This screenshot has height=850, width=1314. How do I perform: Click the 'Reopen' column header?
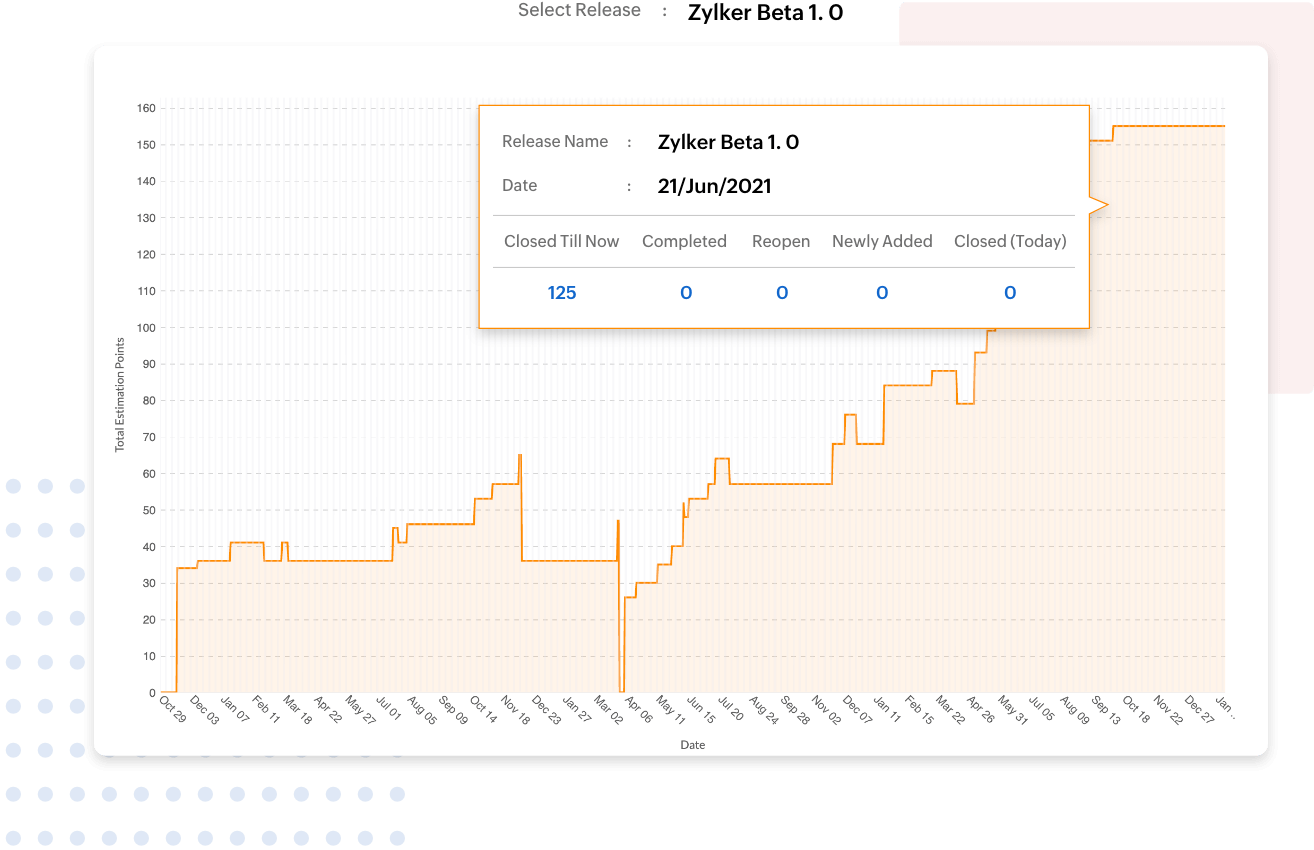click(781, 241)
